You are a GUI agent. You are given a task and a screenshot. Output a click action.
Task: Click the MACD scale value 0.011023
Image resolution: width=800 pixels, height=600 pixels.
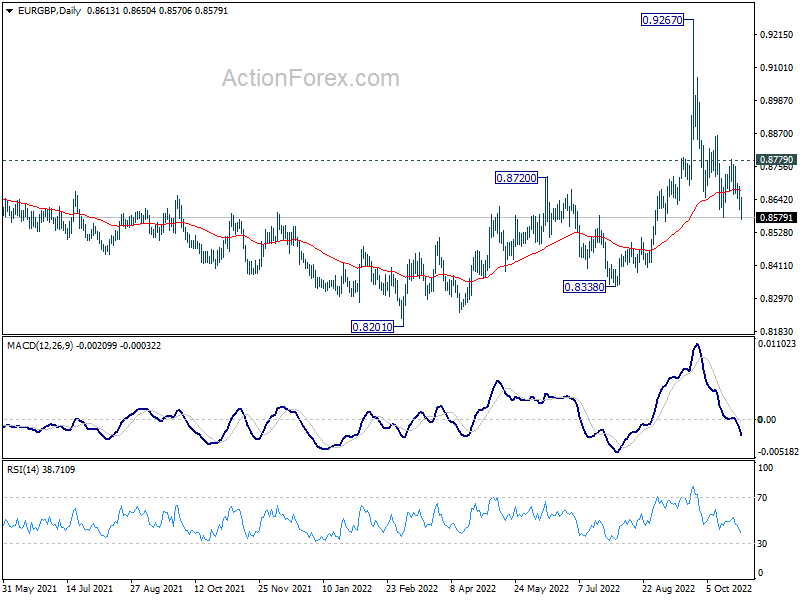coord(777,344)
